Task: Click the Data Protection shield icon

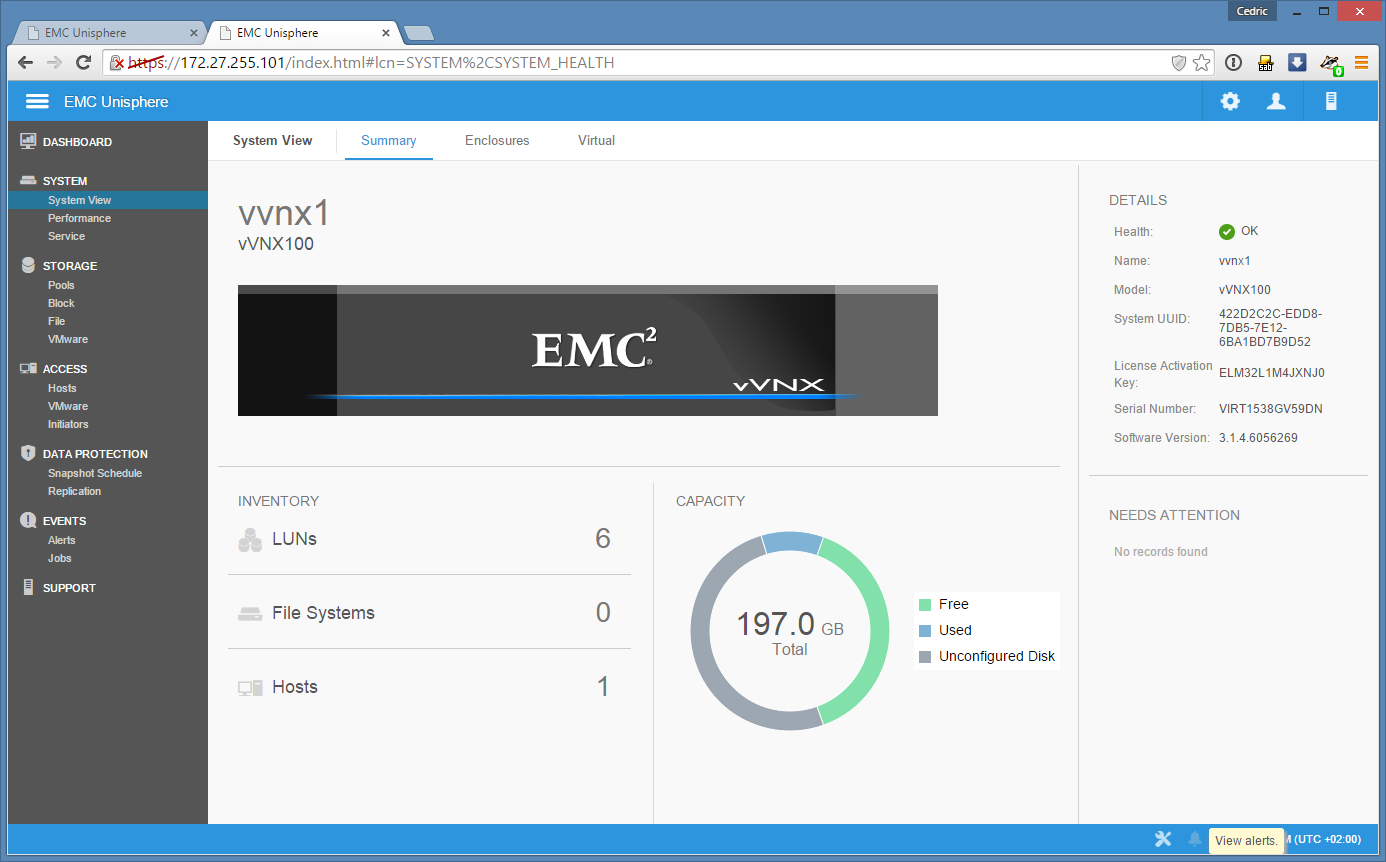Action: [x=28, y=454]
